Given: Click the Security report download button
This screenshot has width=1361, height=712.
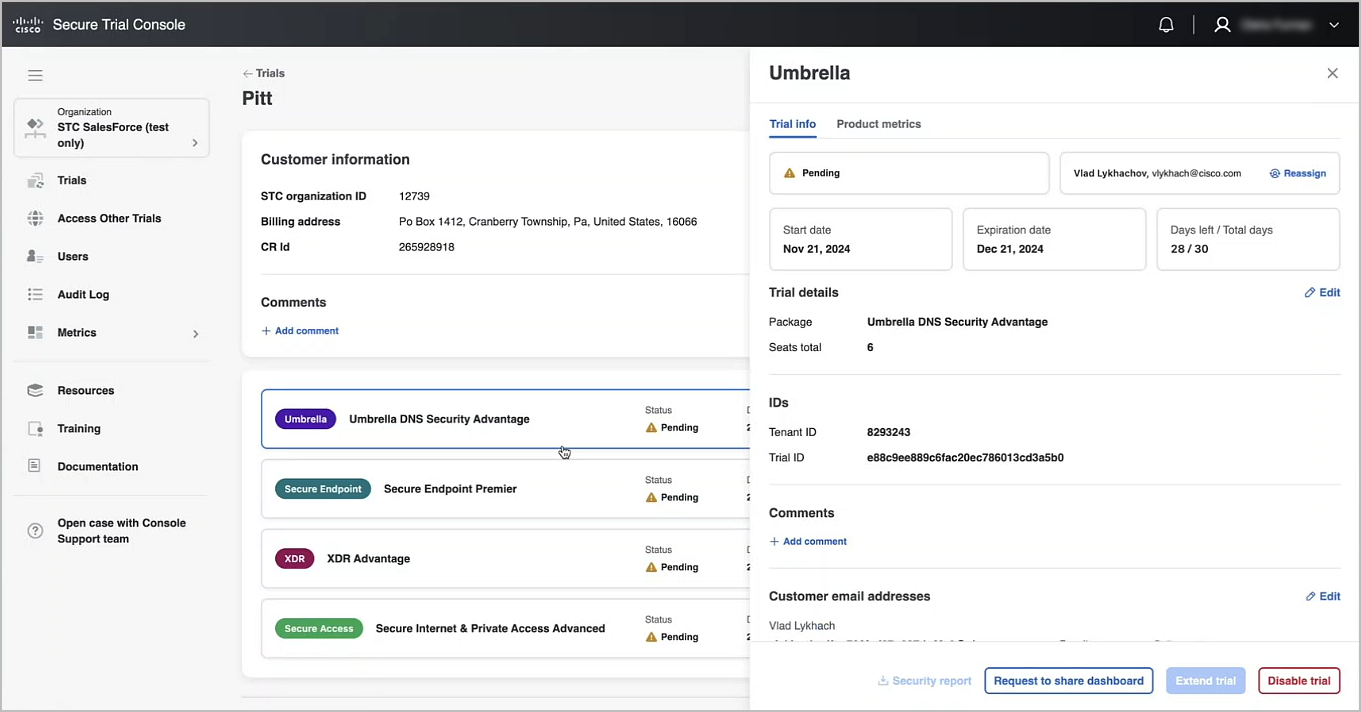Looking at the screenshot, I should pyautogui.click(x=924, y=681).
